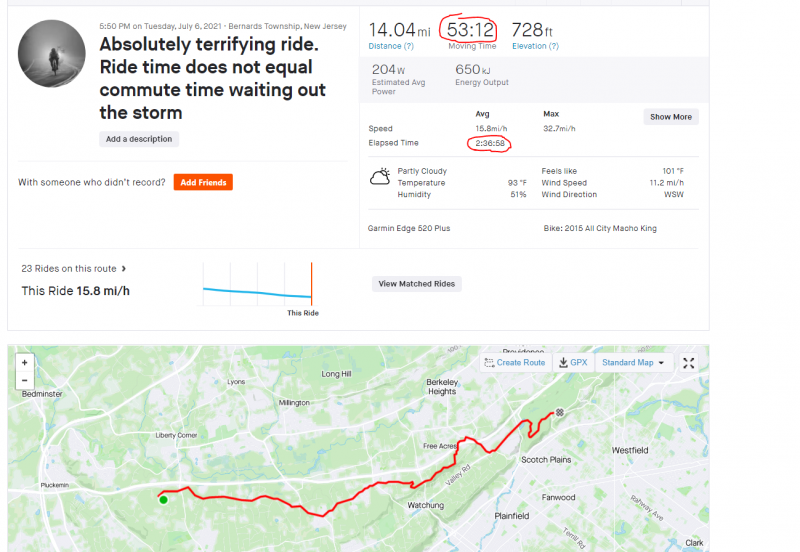Image resolution: width=800 pixels, height=552 pixels.
Task: Click the Create Route icon
Action: (x=489, y=363)
